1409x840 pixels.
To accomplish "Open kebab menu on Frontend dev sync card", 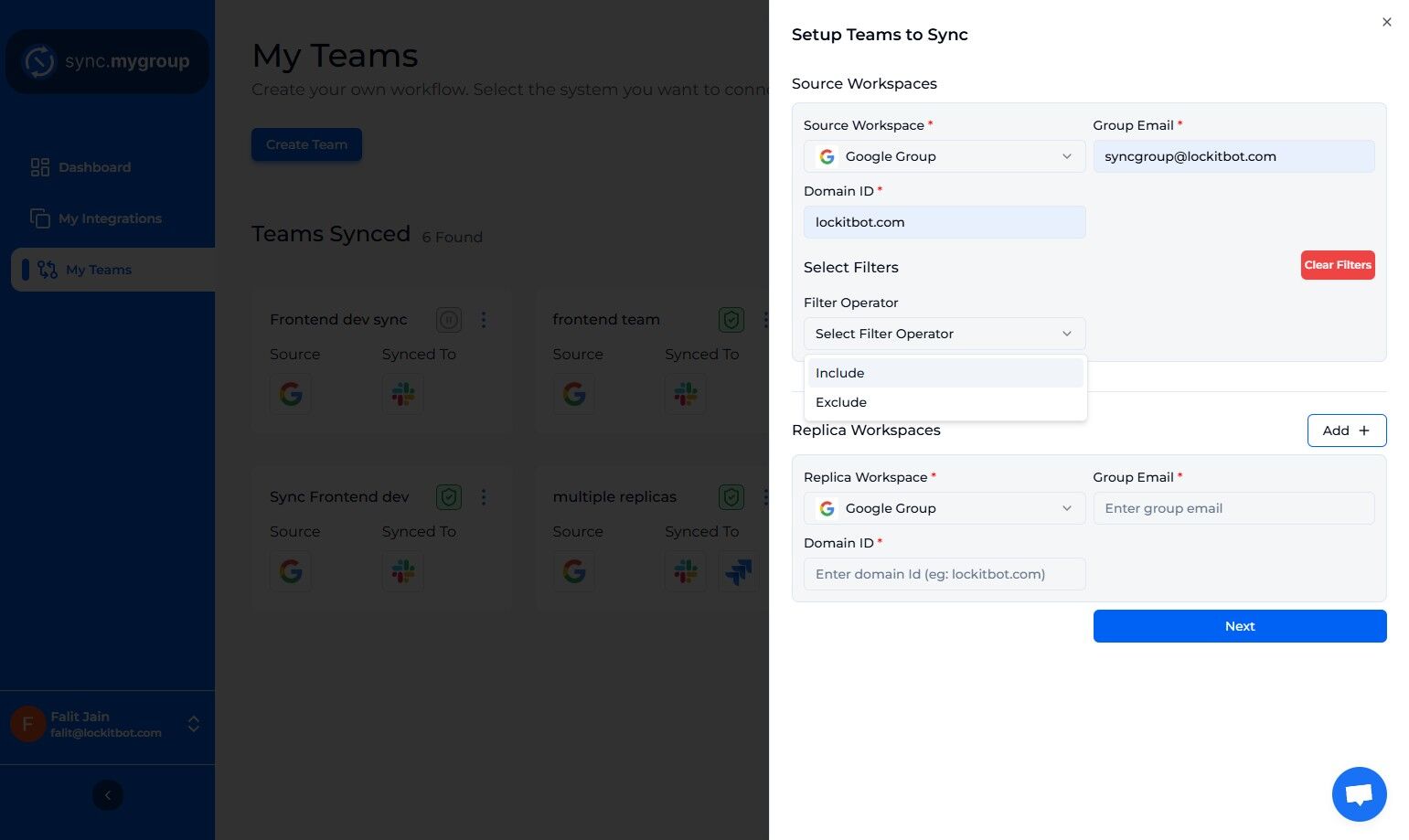I will click(484, 320).
